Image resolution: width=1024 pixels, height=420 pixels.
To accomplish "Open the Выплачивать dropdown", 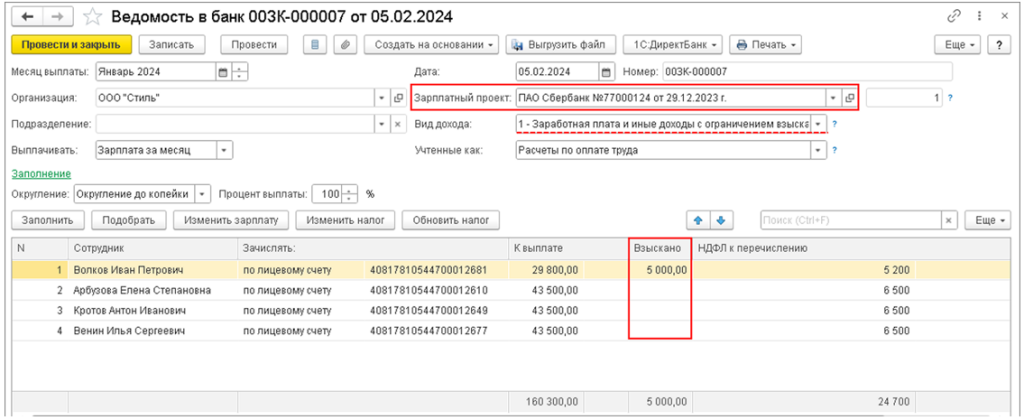I will (224, 150).
